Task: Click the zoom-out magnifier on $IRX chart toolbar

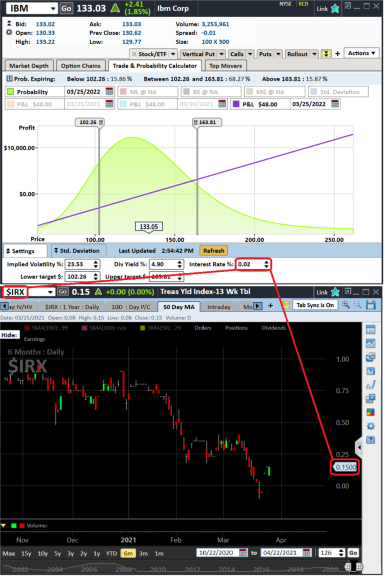Action: point(357,304)
